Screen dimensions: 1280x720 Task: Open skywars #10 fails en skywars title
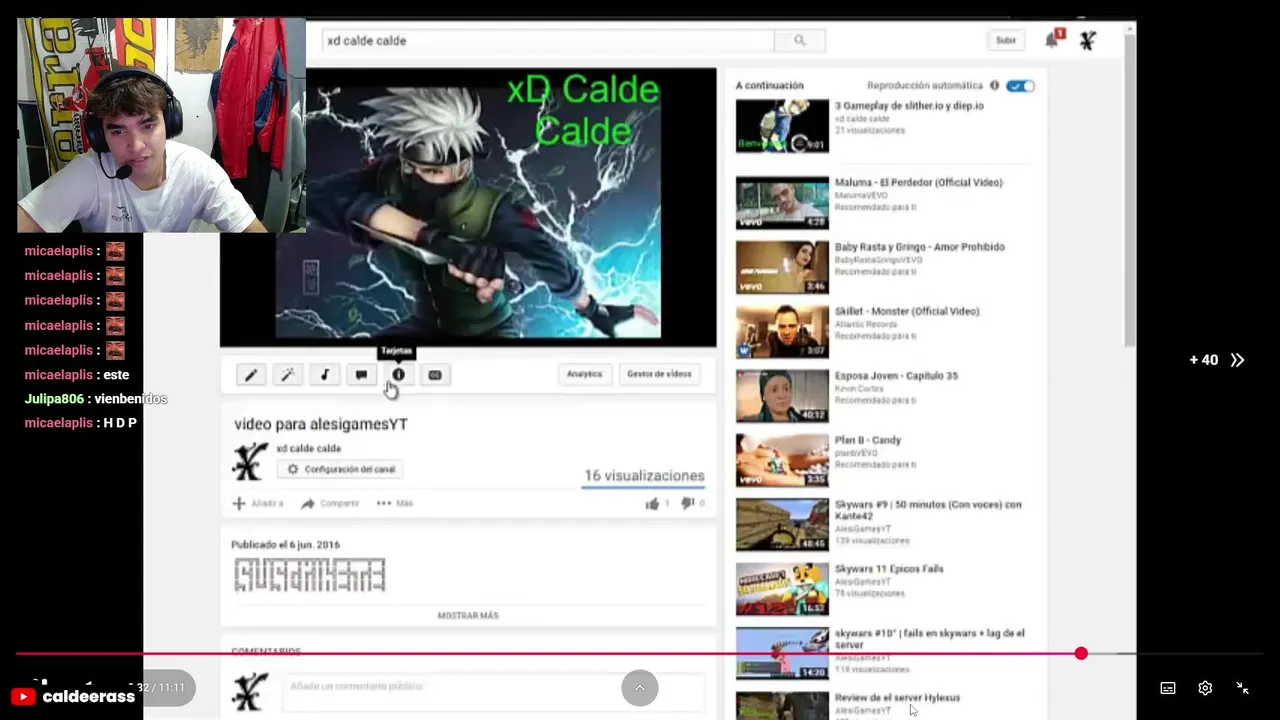coord(929,639)
